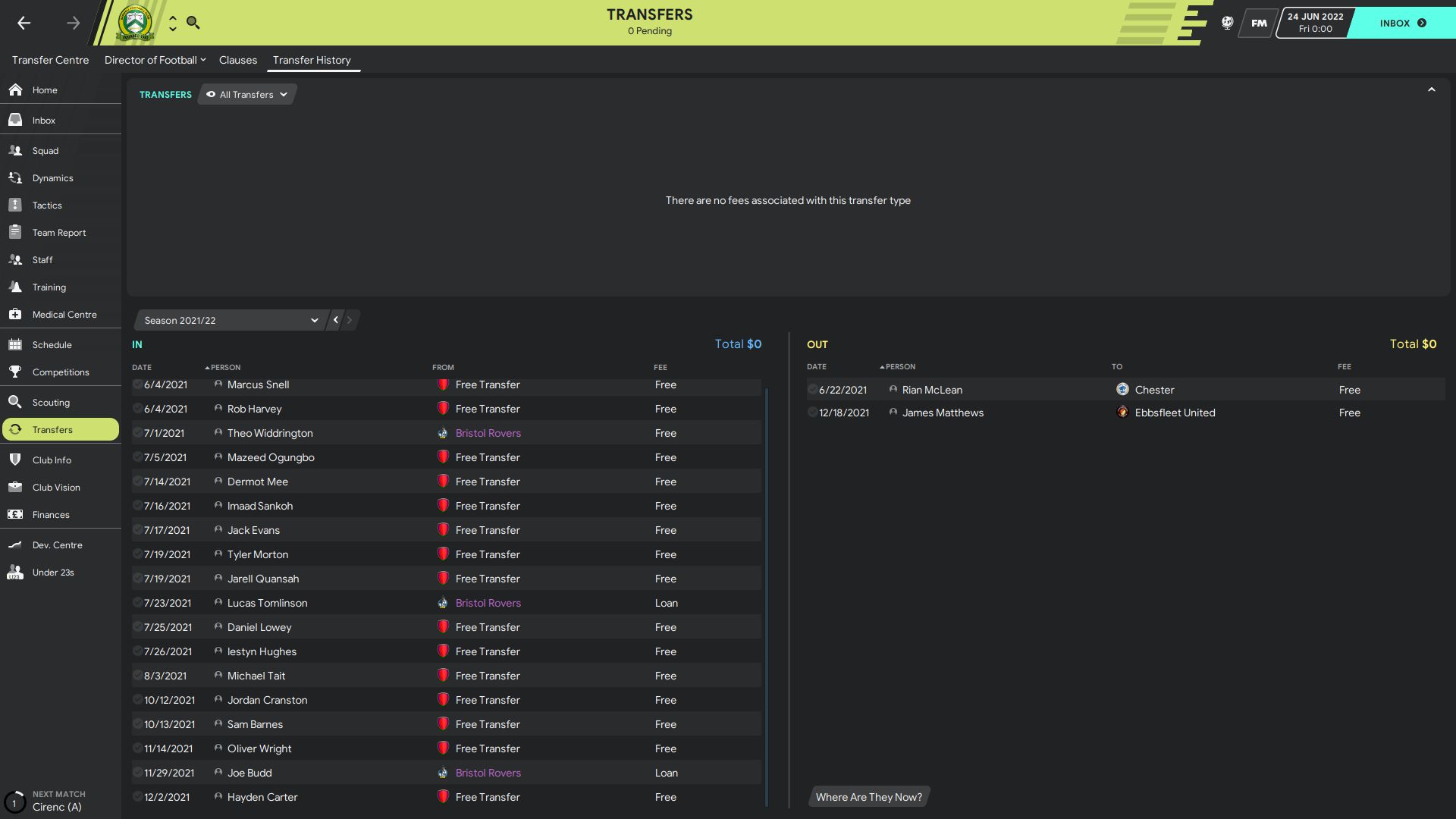Toggle the circle beside Hayden Carter row
The height and width of the screenshot is (819, 1456).
(138, 797)
